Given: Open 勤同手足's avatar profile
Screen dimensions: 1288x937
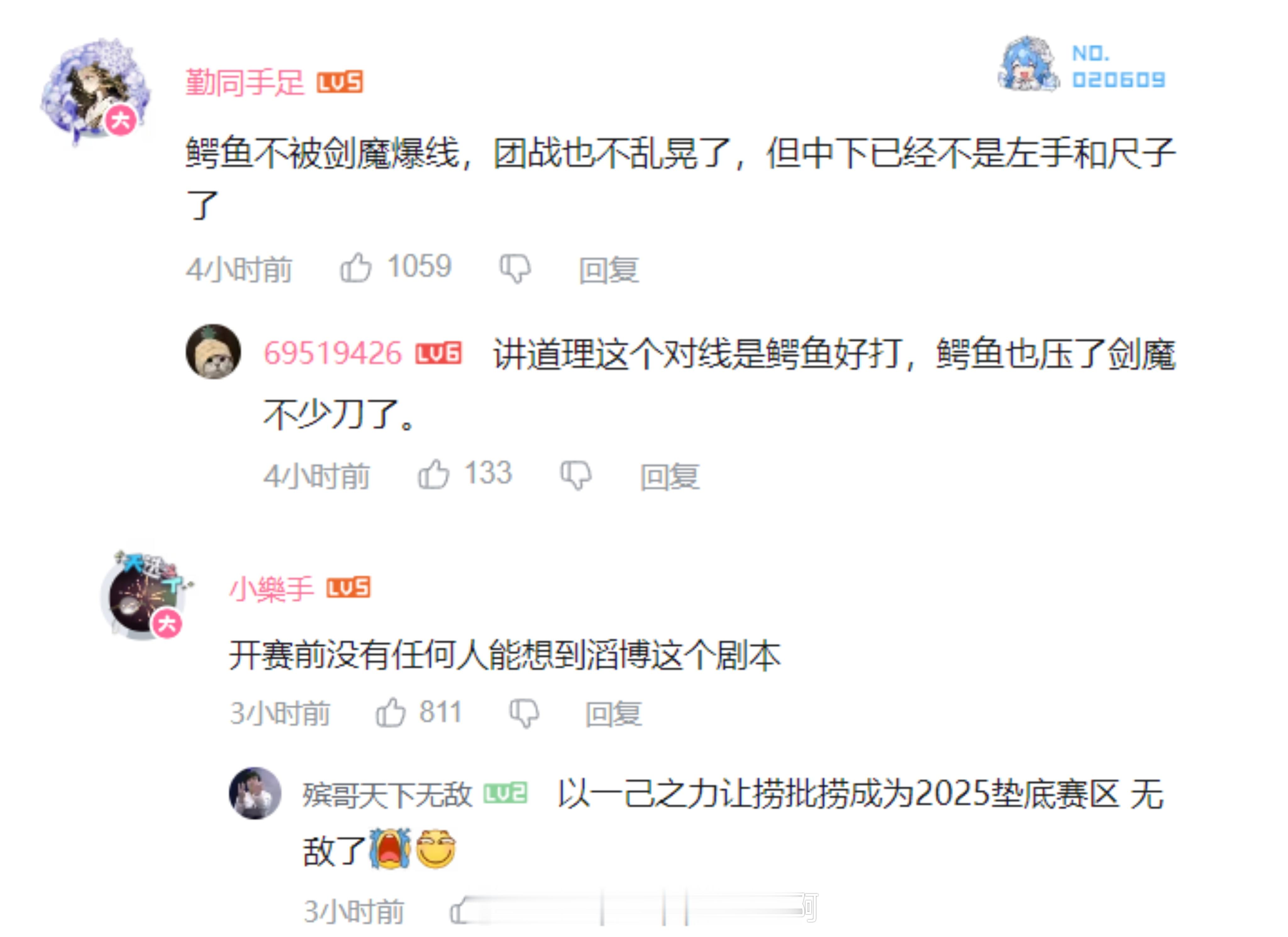Looking at the screenshot, I should point(94,91).
